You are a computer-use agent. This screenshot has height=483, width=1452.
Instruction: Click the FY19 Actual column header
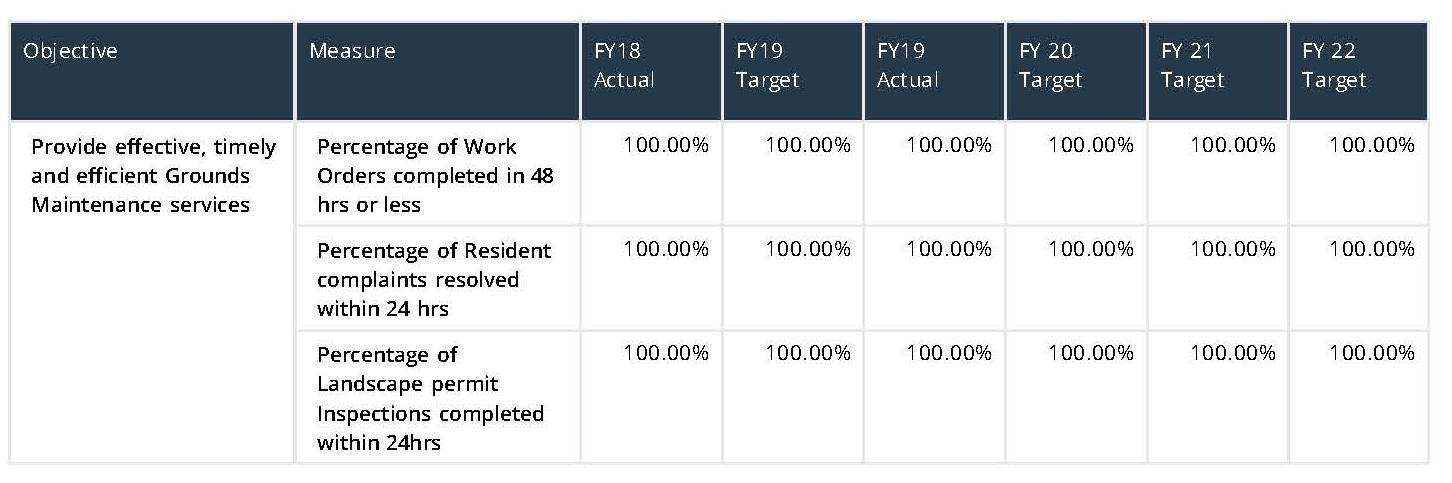tap(908, 65)
